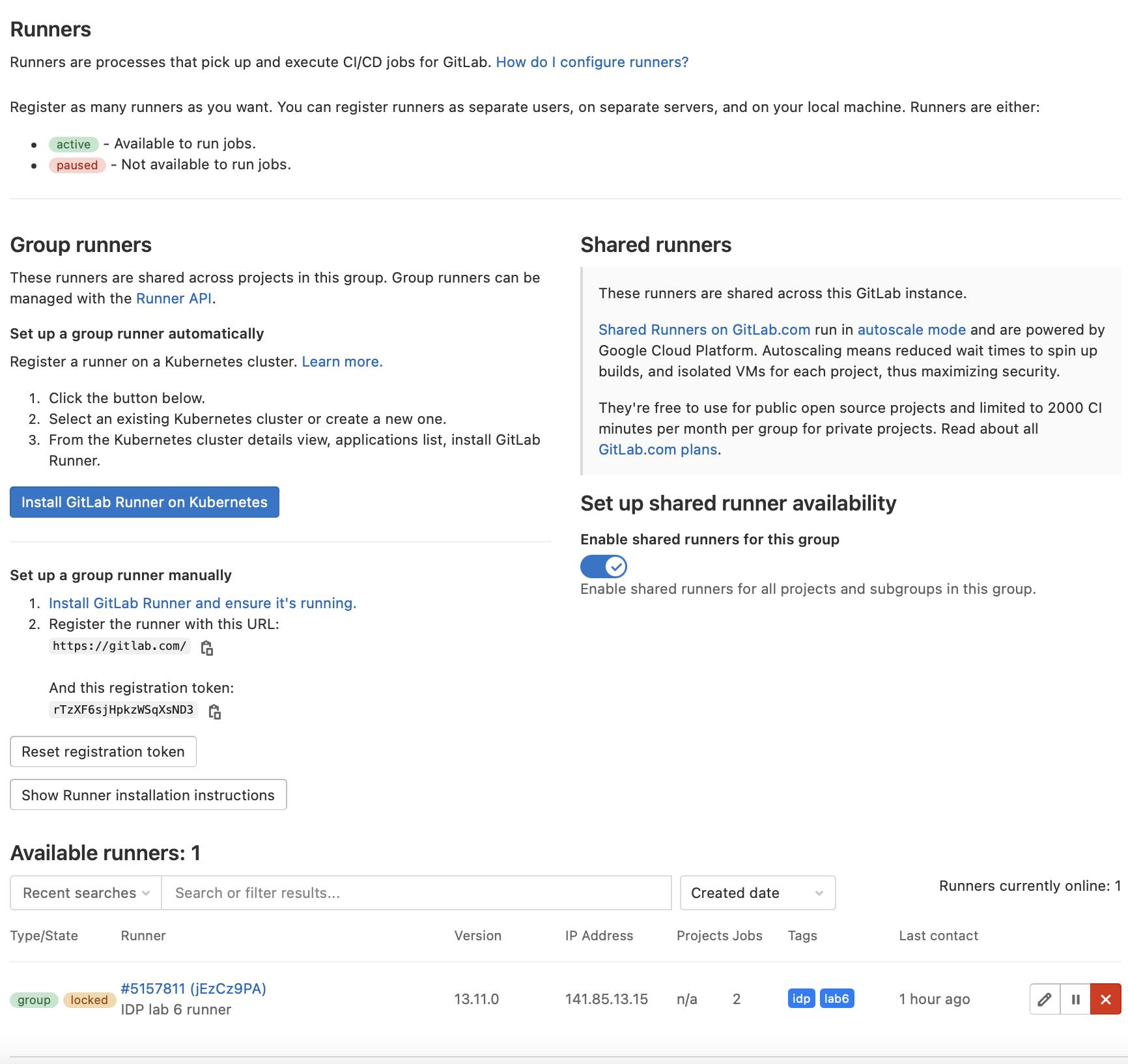Expand the Created date sort dropdown
The height and width of the screenshot is (1064, 1128).
pyautogui.click(x=757, y=893)
